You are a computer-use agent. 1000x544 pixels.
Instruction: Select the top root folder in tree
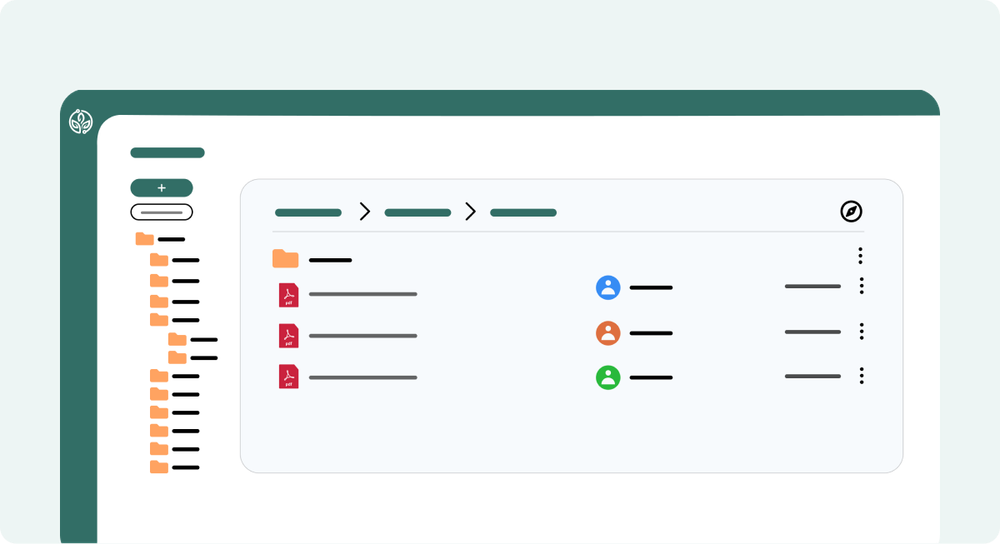pos(145,239)
